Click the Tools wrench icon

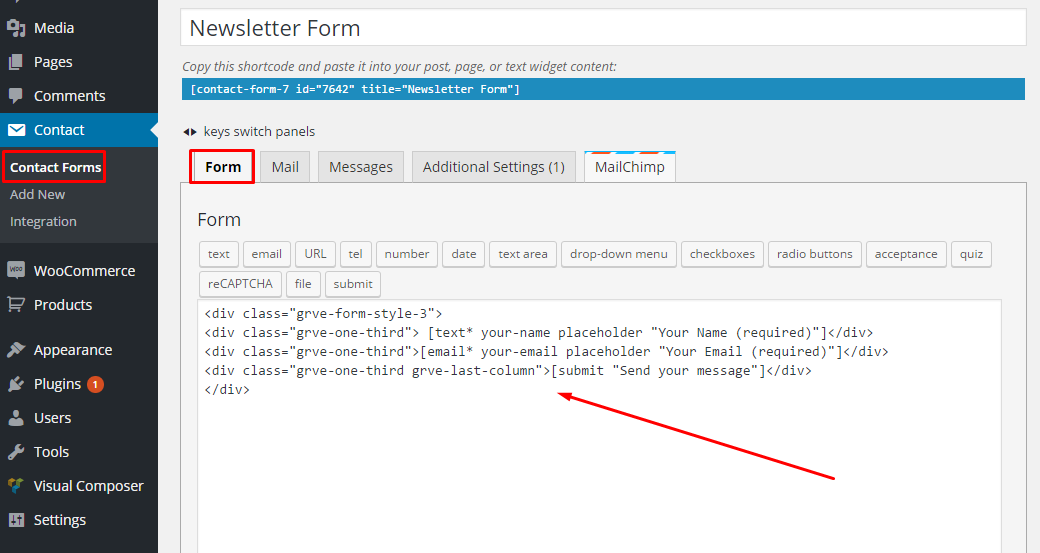pos(16,452)
